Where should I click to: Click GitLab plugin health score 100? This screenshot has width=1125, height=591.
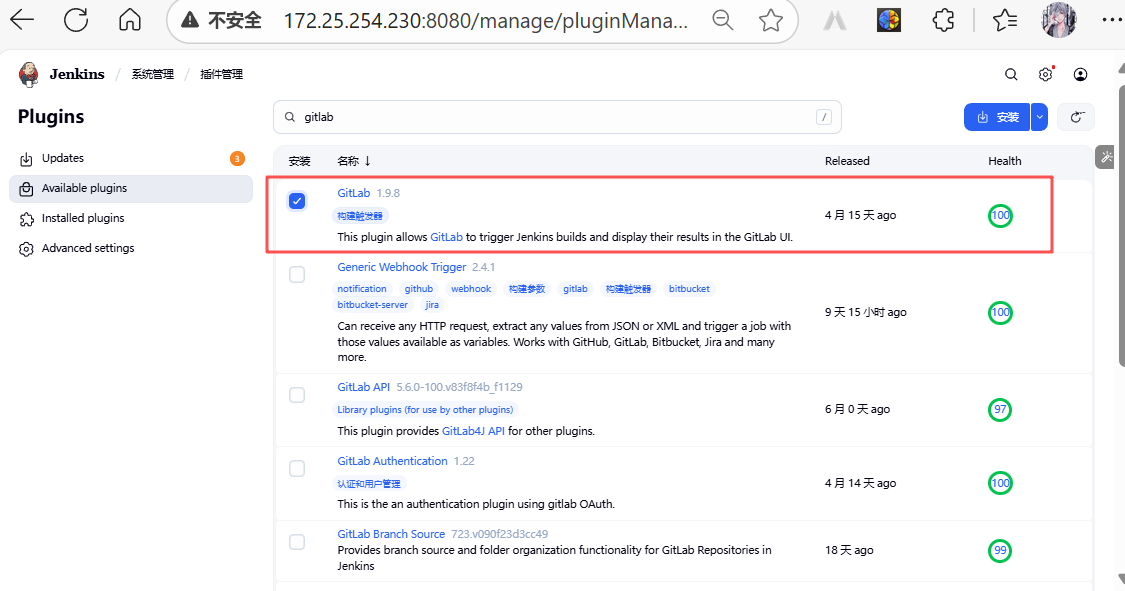pyautogui.click(x=1000, y=215)
